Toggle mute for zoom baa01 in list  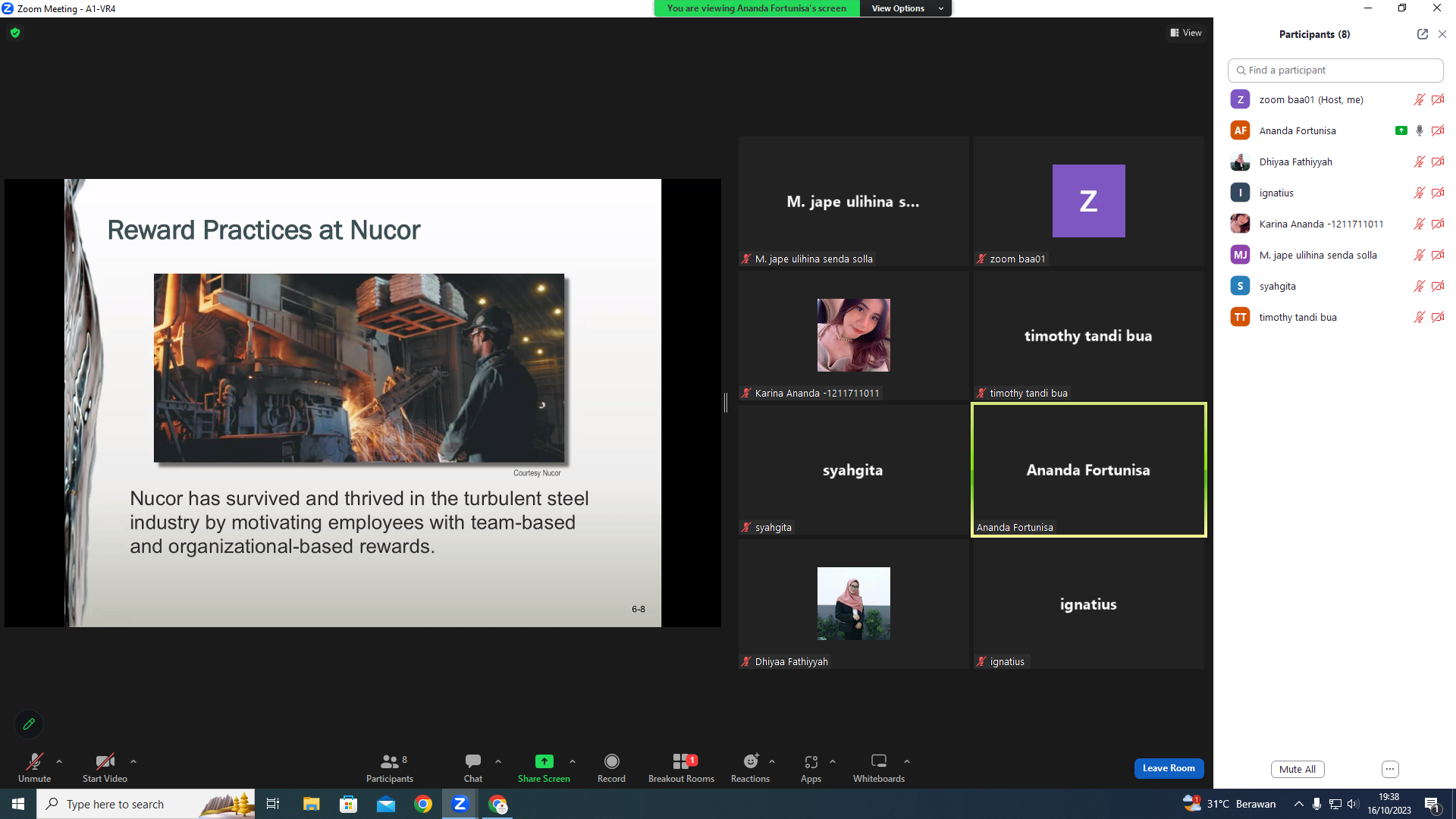pyautogui.click(x=1419, y=99)
